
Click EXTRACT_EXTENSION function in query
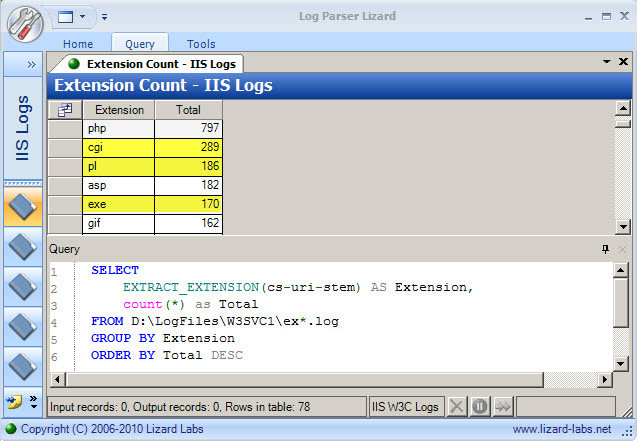pyautogui.click(x=191, y=288)
